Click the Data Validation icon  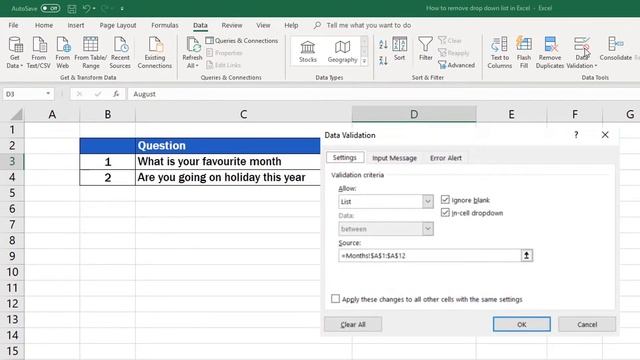(x=582, y=44)
